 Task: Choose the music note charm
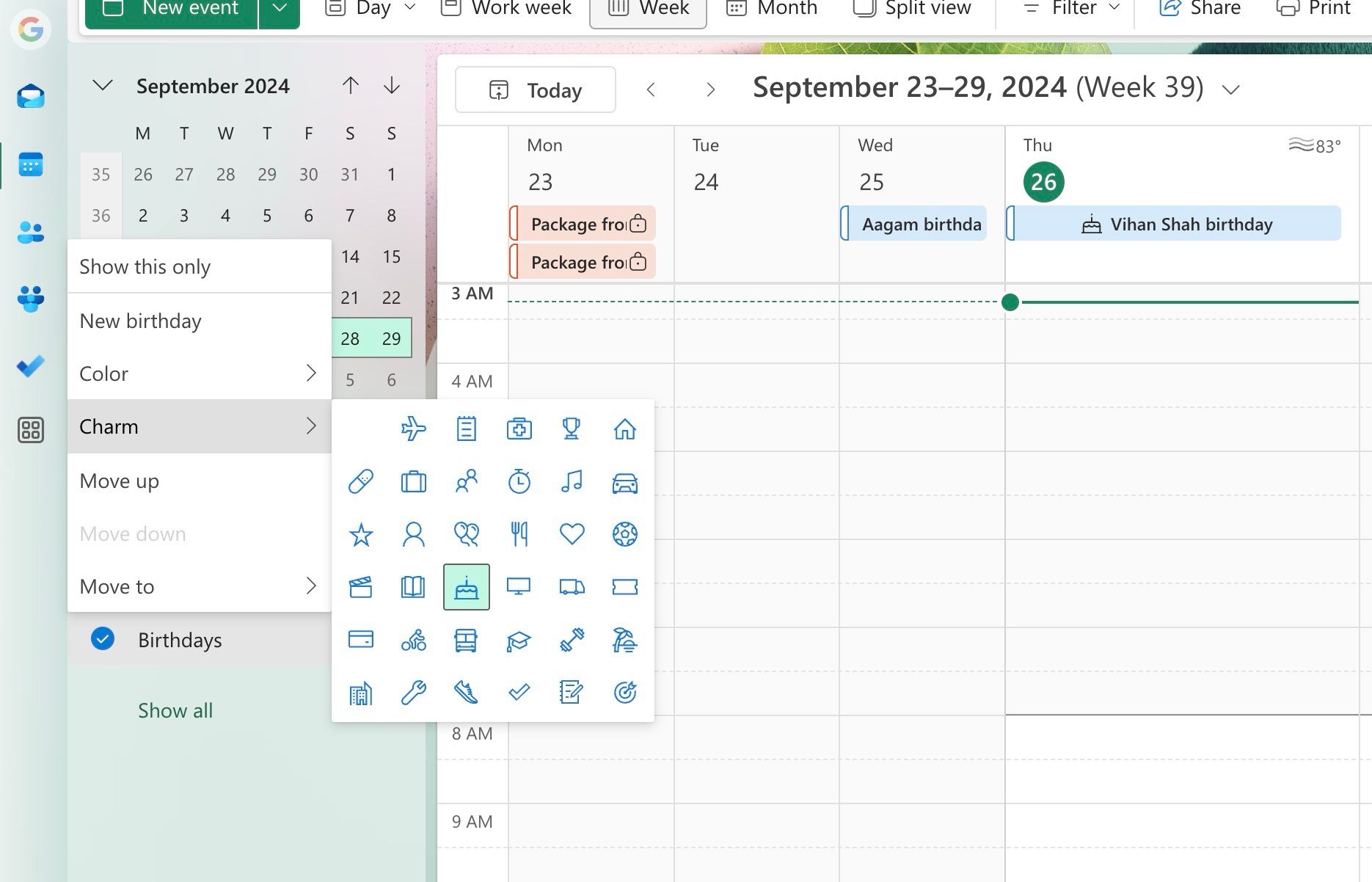pos(572,481)
